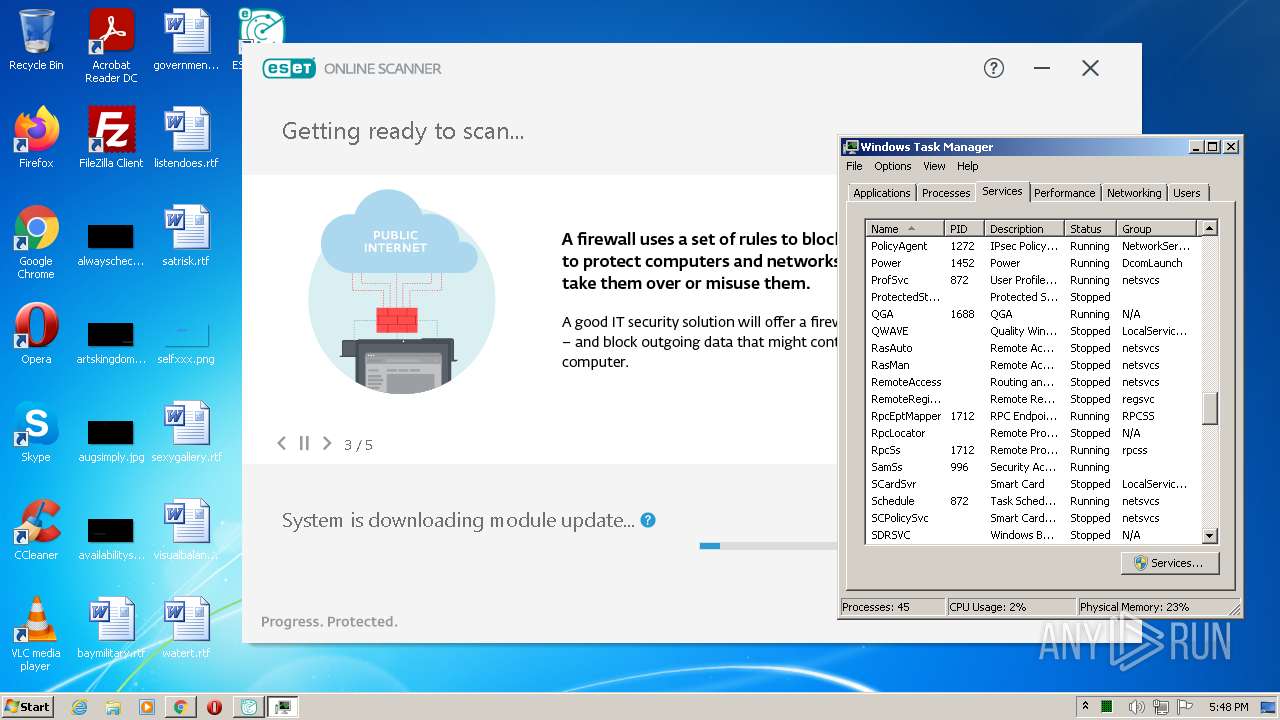Screen dimensions: 1280x720
Task: Pause the ESET slideshow
Action: tap(304, 443)
